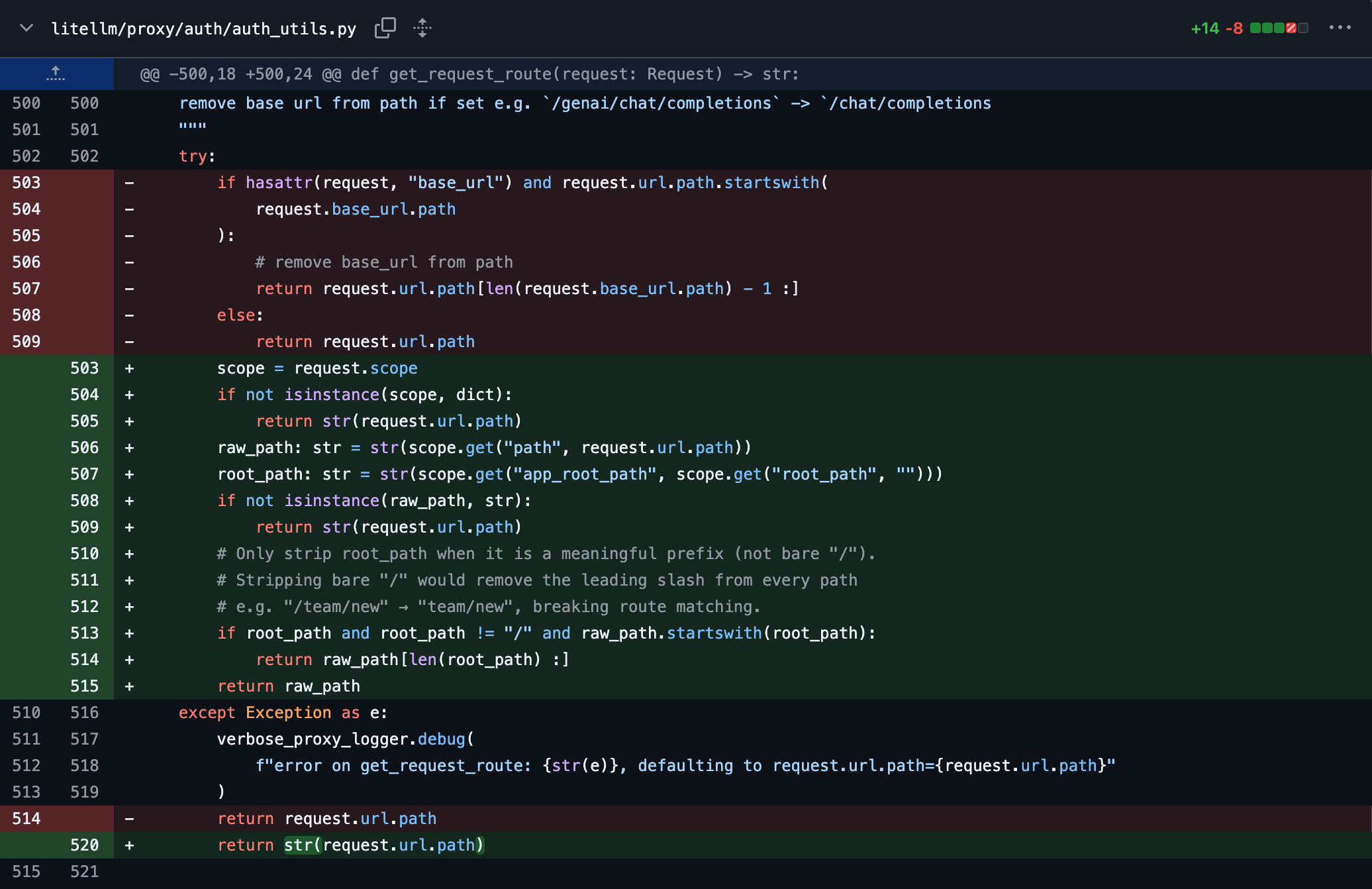Copy the auth_utils.py file path
This screenshot has height=889, width=1372.
[385, 28]
